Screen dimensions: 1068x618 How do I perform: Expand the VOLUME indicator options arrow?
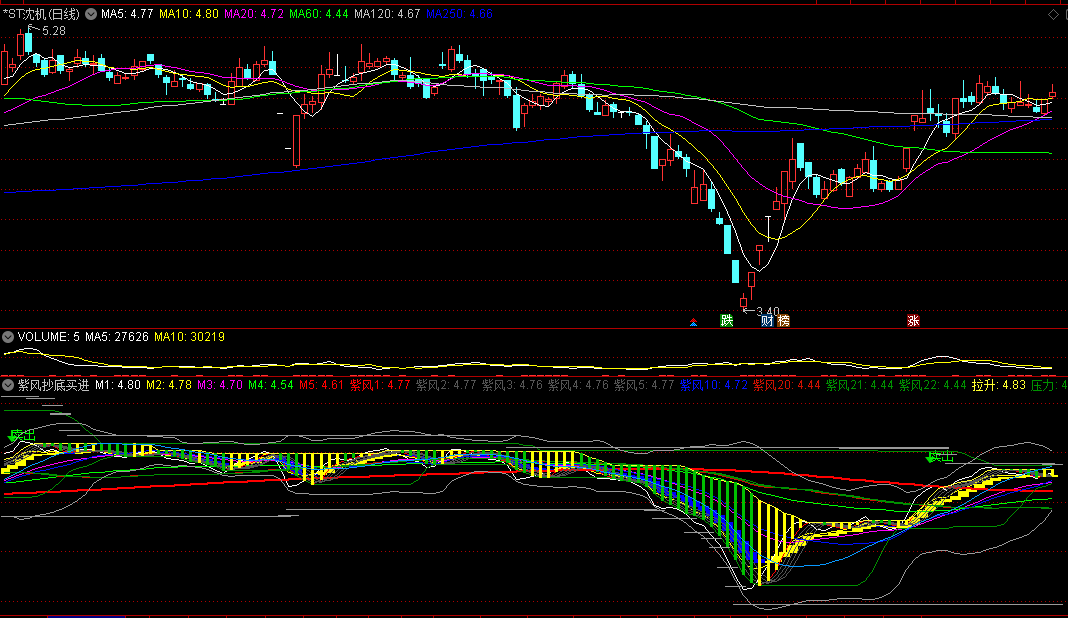pyautogui.click(x=8, y=337)
